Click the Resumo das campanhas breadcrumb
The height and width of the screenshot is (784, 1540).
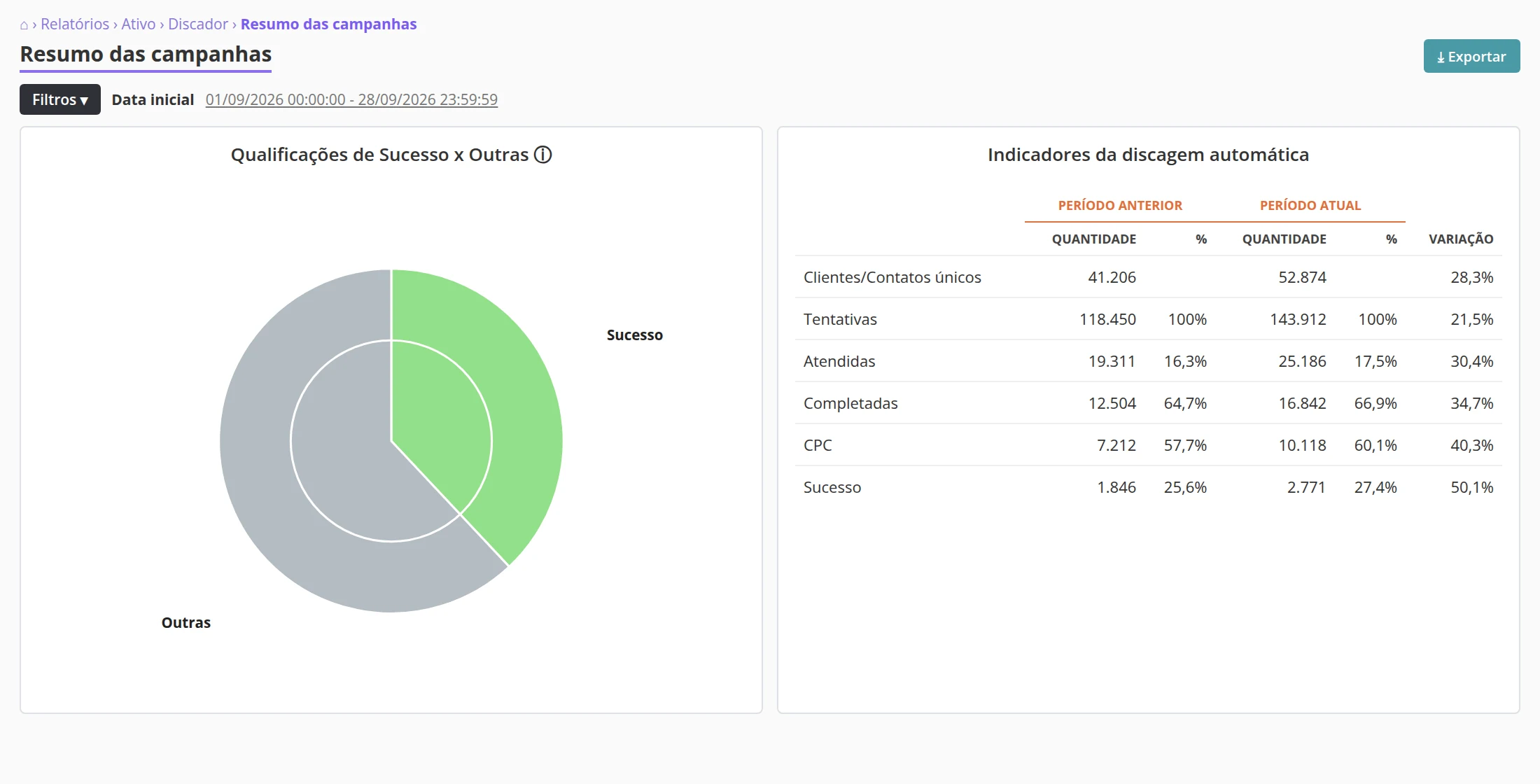point(328,24)
